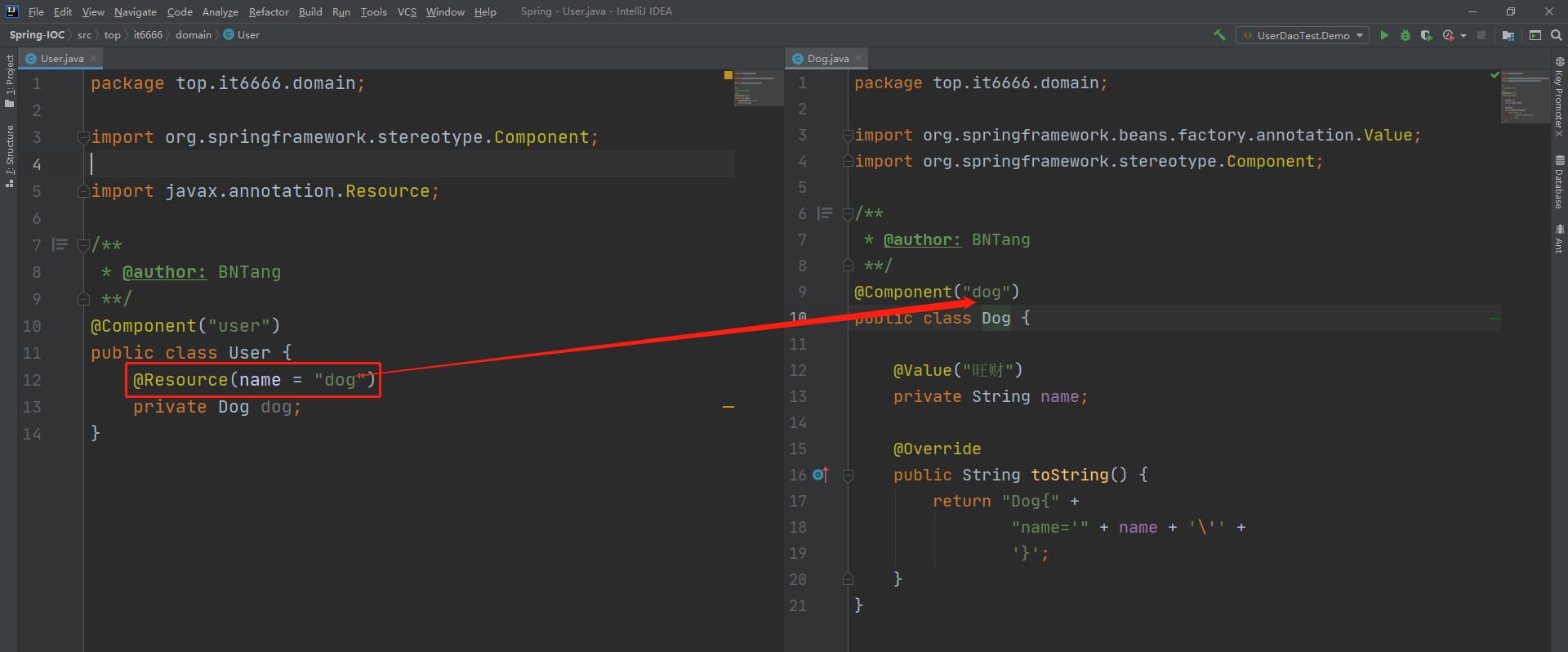Viewport: 1568px width, 652px height.
Task: Open the Window menu
Action: pyautogui.click(x=445, y=11)
